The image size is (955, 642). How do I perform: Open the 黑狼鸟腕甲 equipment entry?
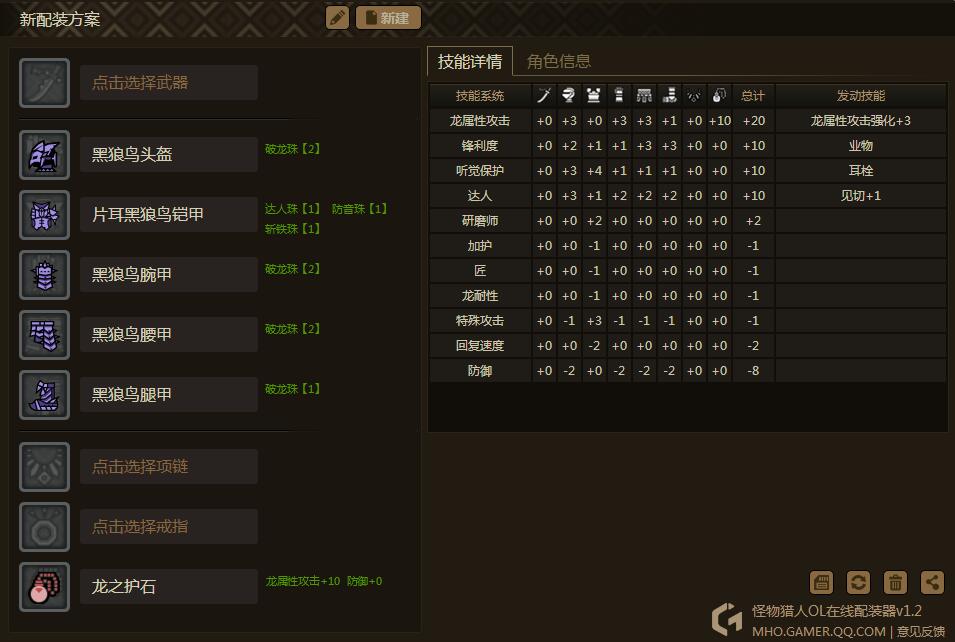pyautogui.click(x=169, y=275)
